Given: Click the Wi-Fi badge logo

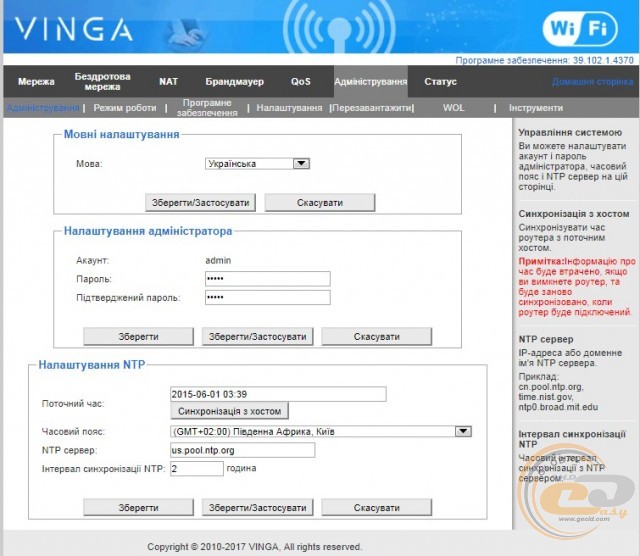Looking at the screenshot, I should (580, 29).
